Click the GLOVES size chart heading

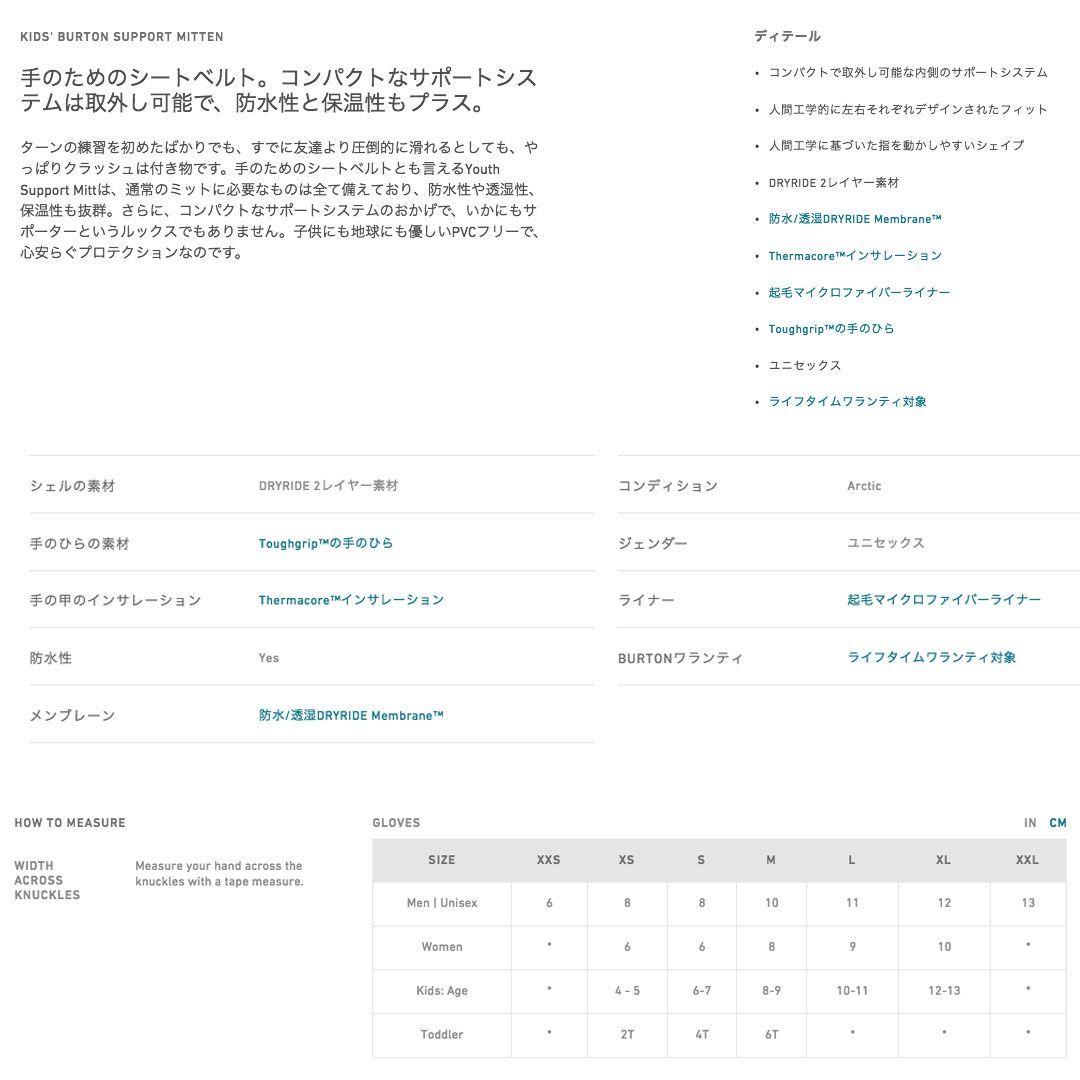pyautogui.click(x=396, y=823)
